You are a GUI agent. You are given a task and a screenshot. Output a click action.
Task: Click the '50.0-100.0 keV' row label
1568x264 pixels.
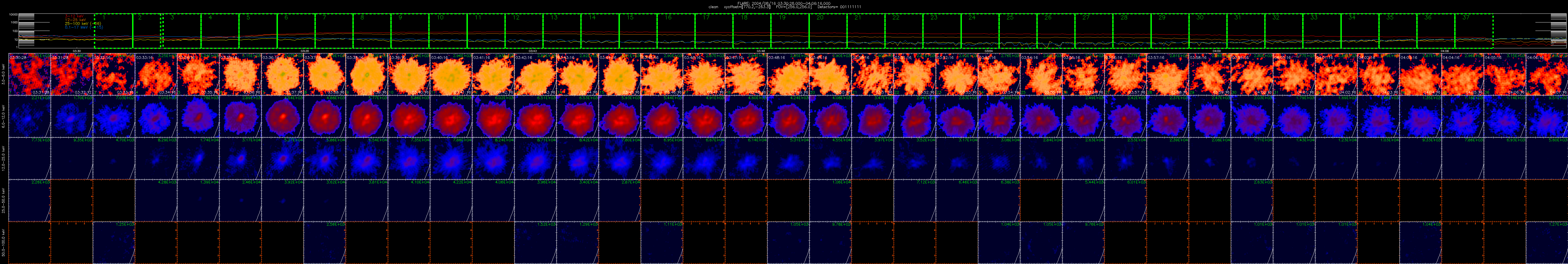coord(4,242)
